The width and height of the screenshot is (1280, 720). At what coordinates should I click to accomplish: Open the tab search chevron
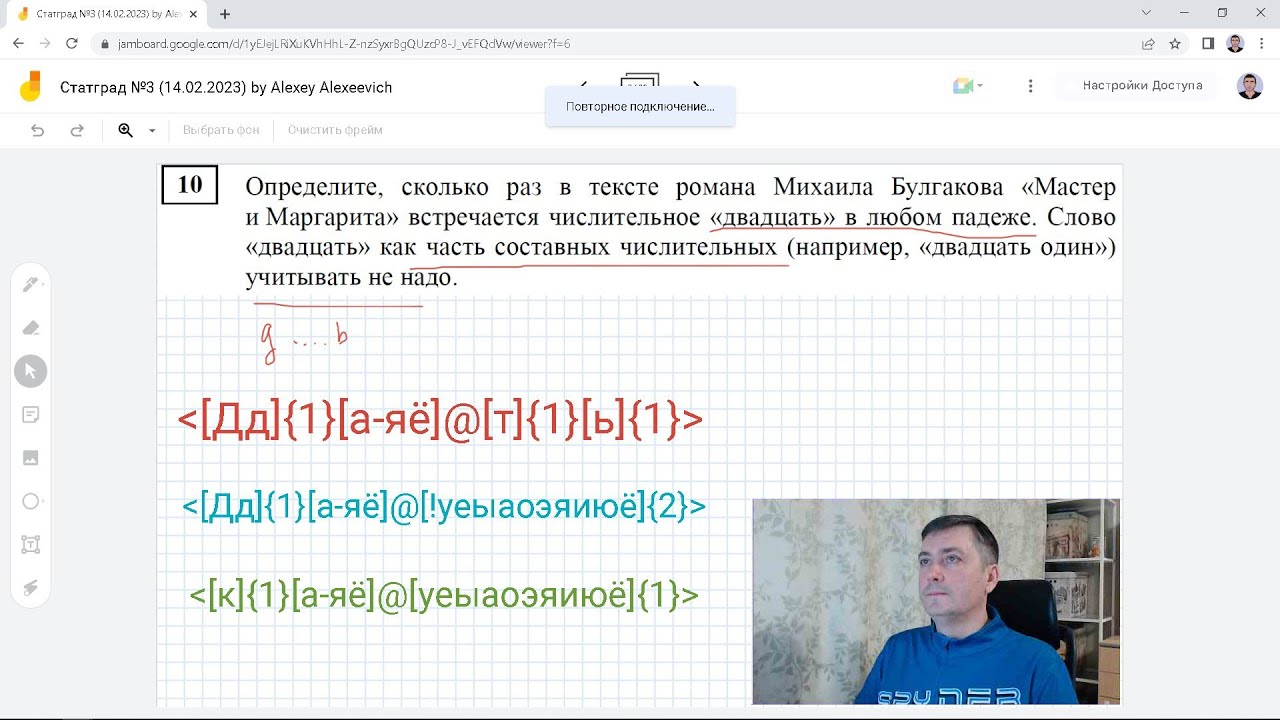1146,13
